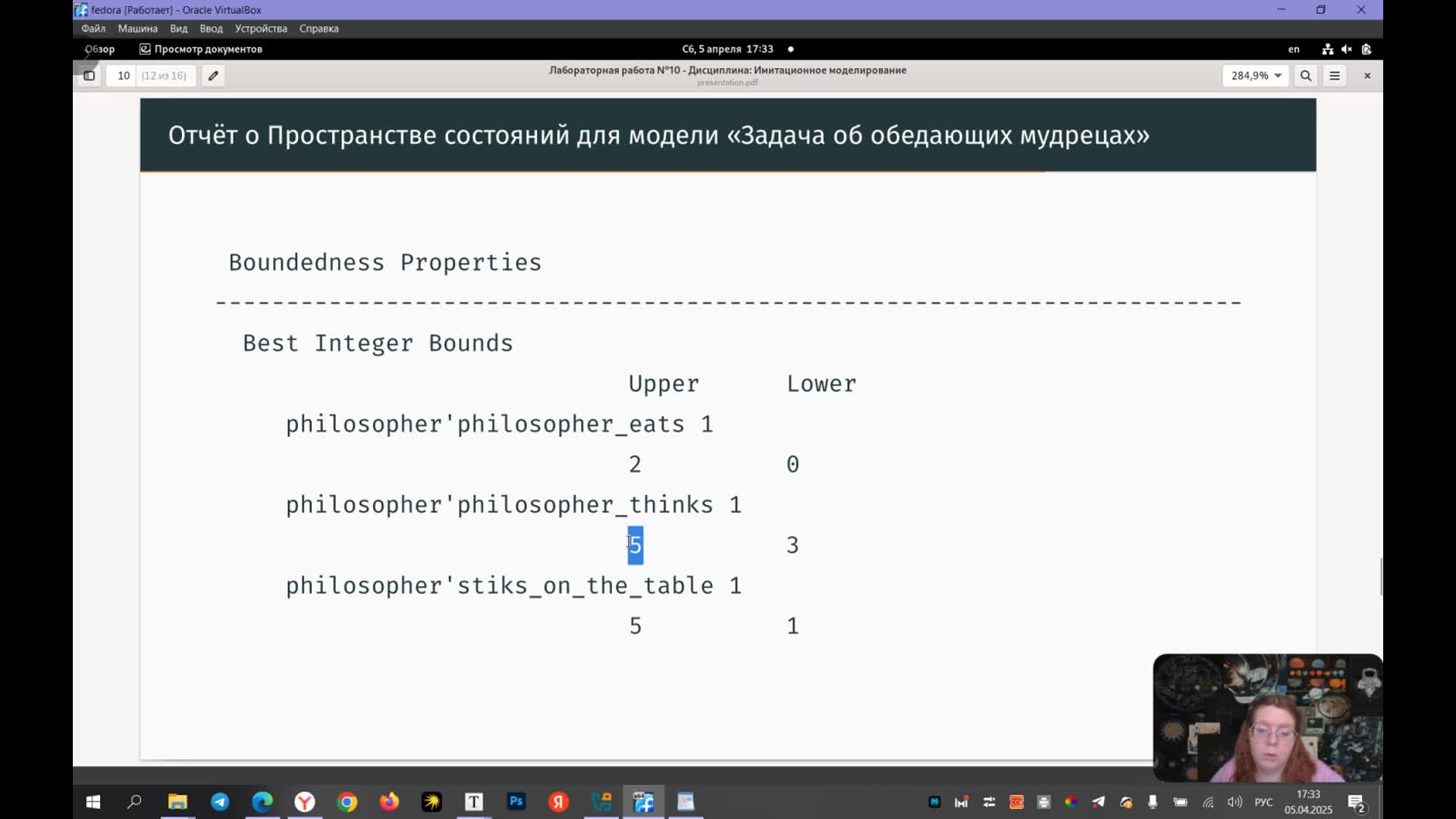The width and height of the screenshot is (1456, 819).
Task: Open the teal network app icon on taskbar
Action: tap(601, 802)
